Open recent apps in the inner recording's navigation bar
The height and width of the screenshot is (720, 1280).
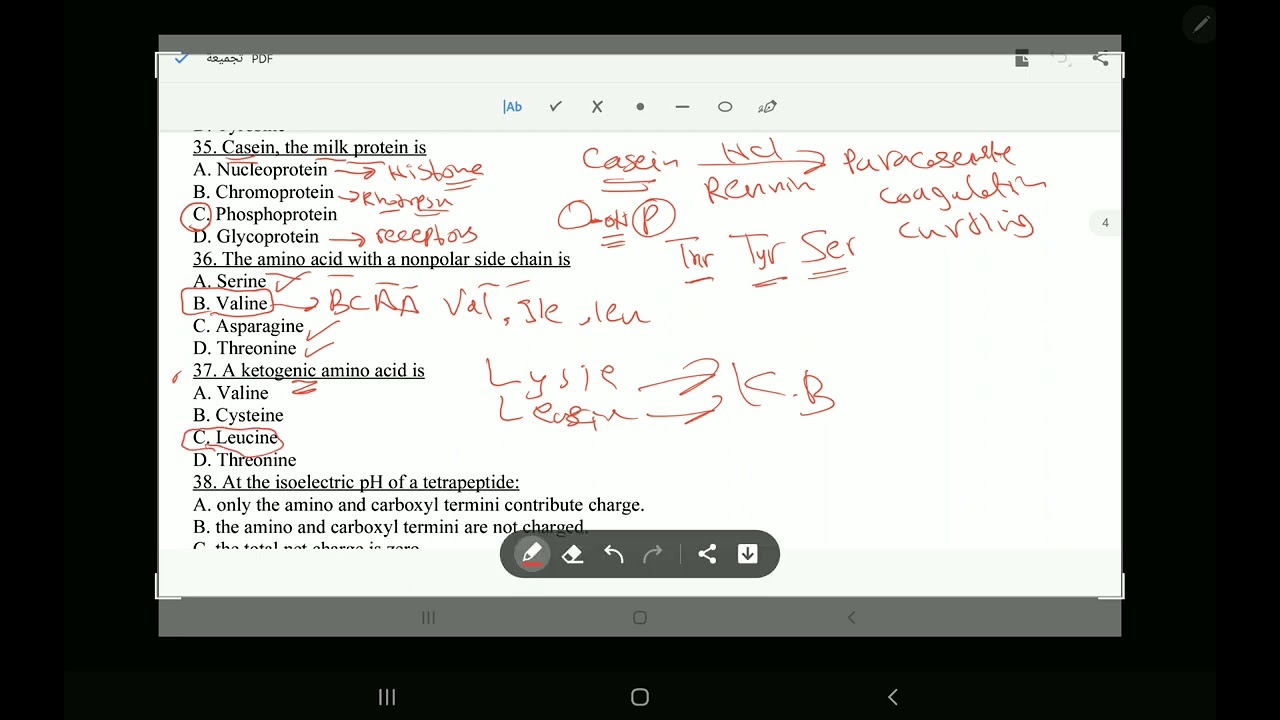428,618
